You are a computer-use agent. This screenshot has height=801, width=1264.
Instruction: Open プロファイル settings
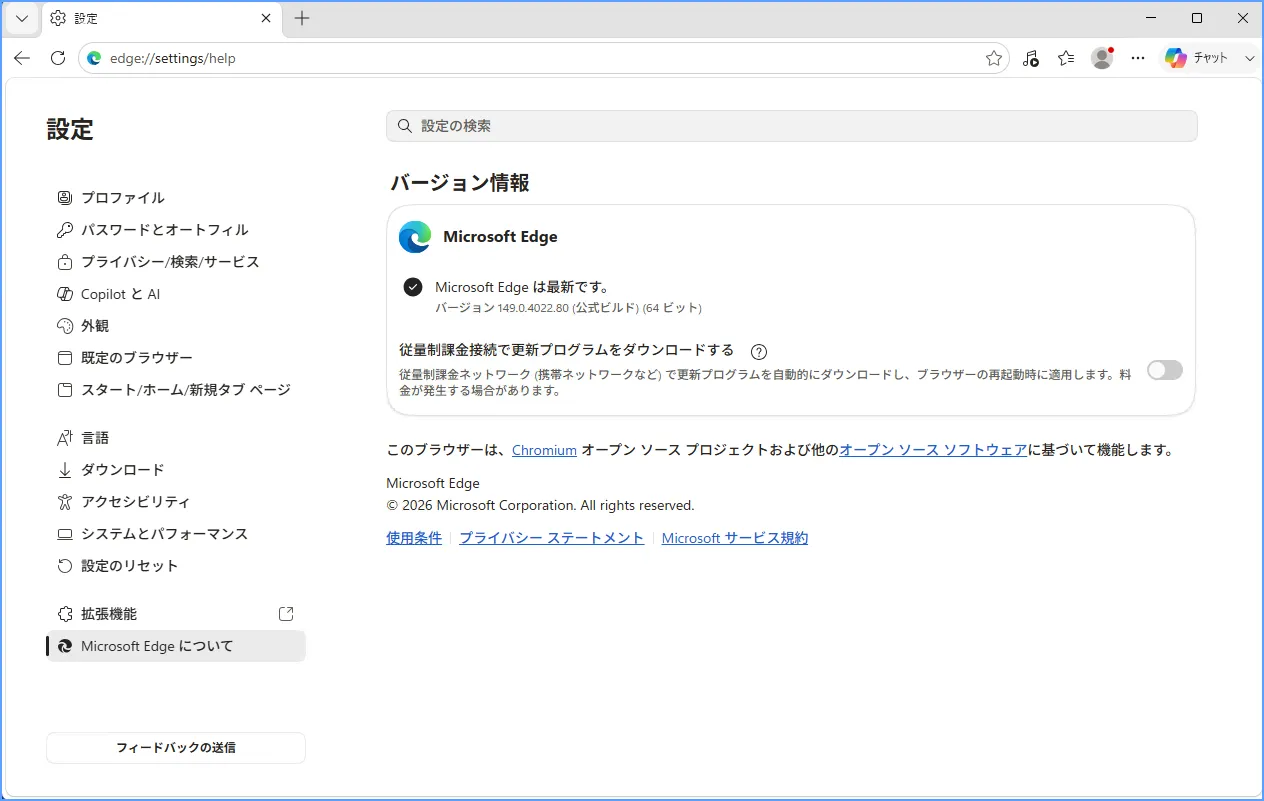click(176, 198)
